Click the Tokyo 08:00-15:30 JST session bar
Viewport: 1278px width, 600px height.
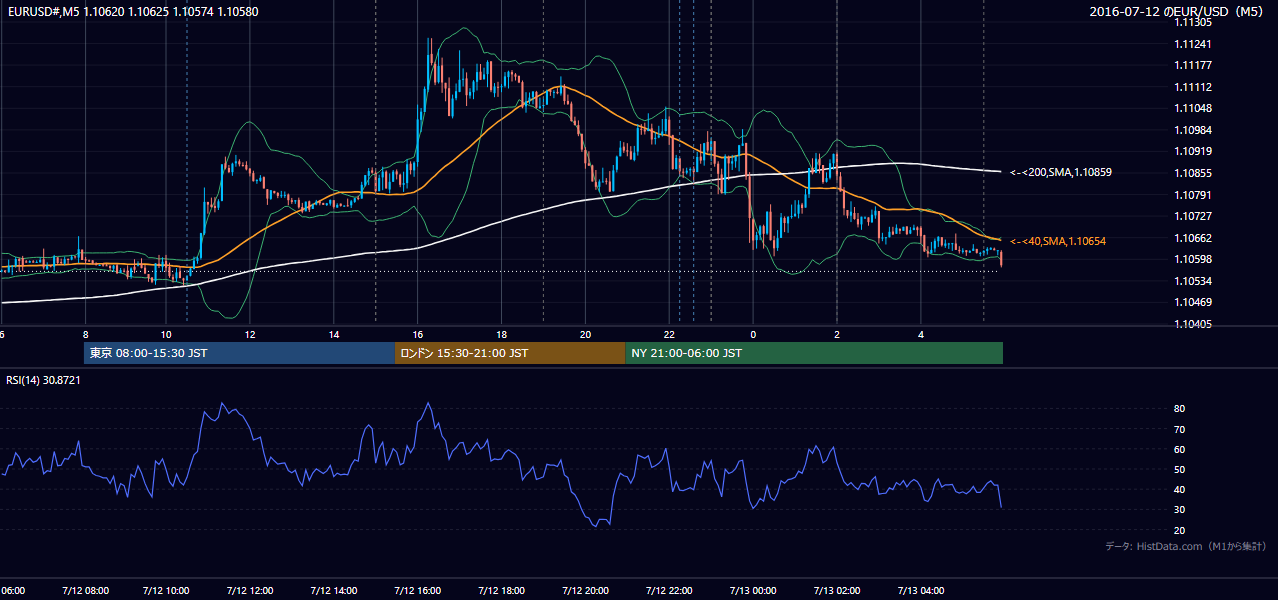pos(240,353)
